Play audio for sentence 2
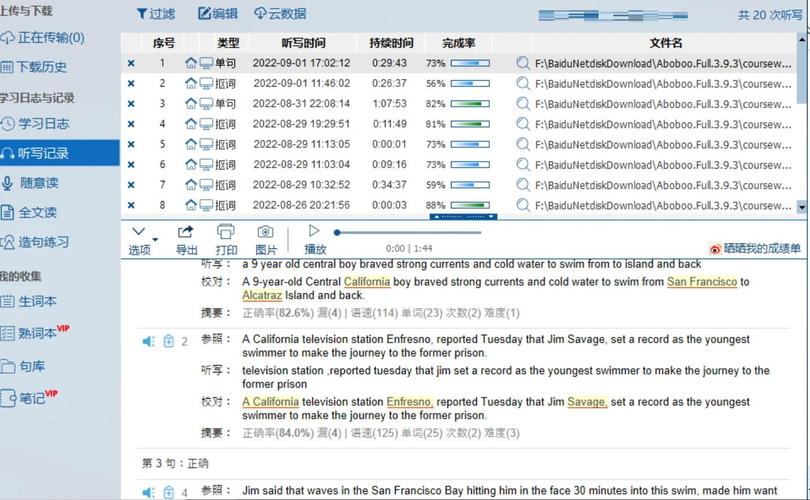 pos(148,341)
